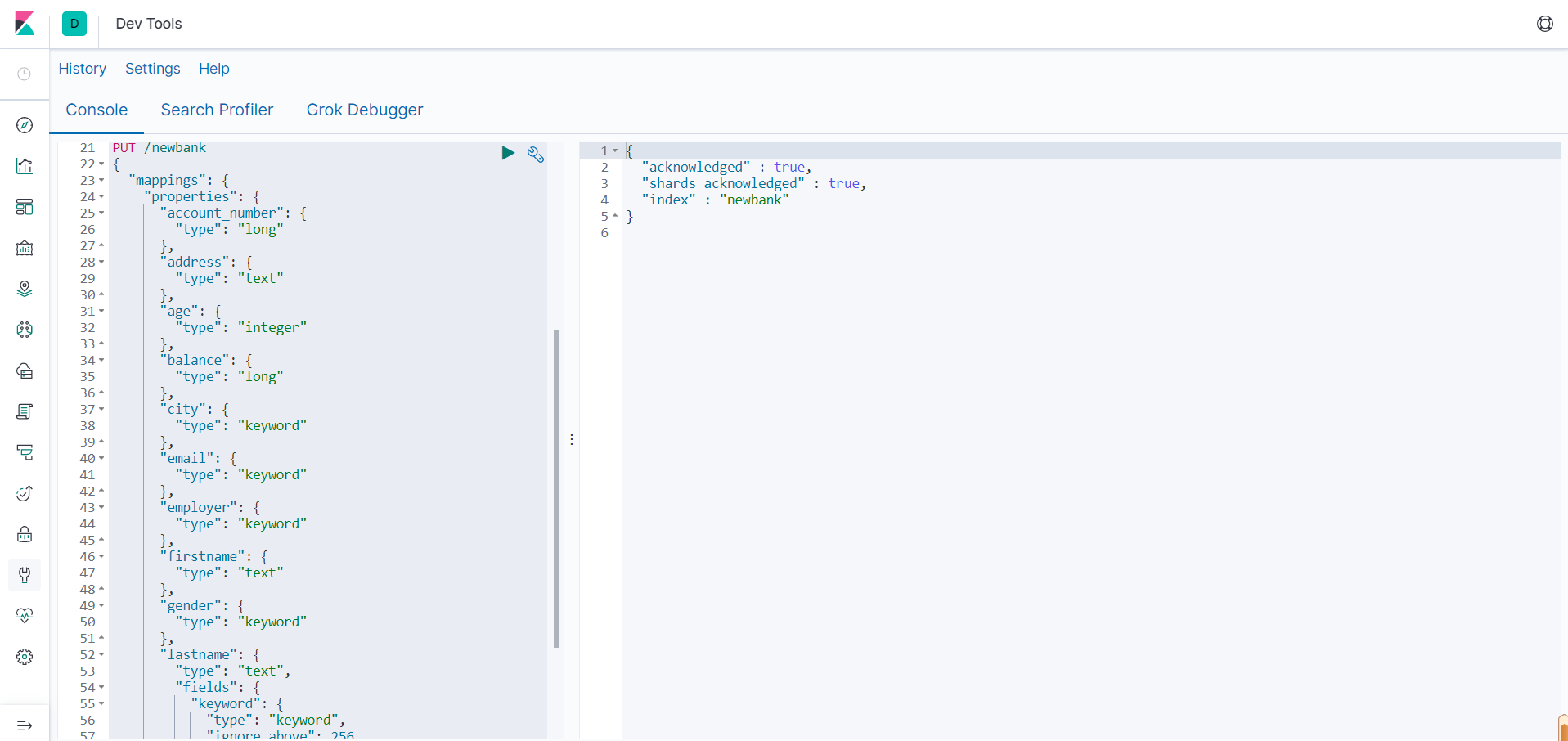1568x741 pixels.
Task: Click the "account_number" key in editor
Action: [222, 213]
